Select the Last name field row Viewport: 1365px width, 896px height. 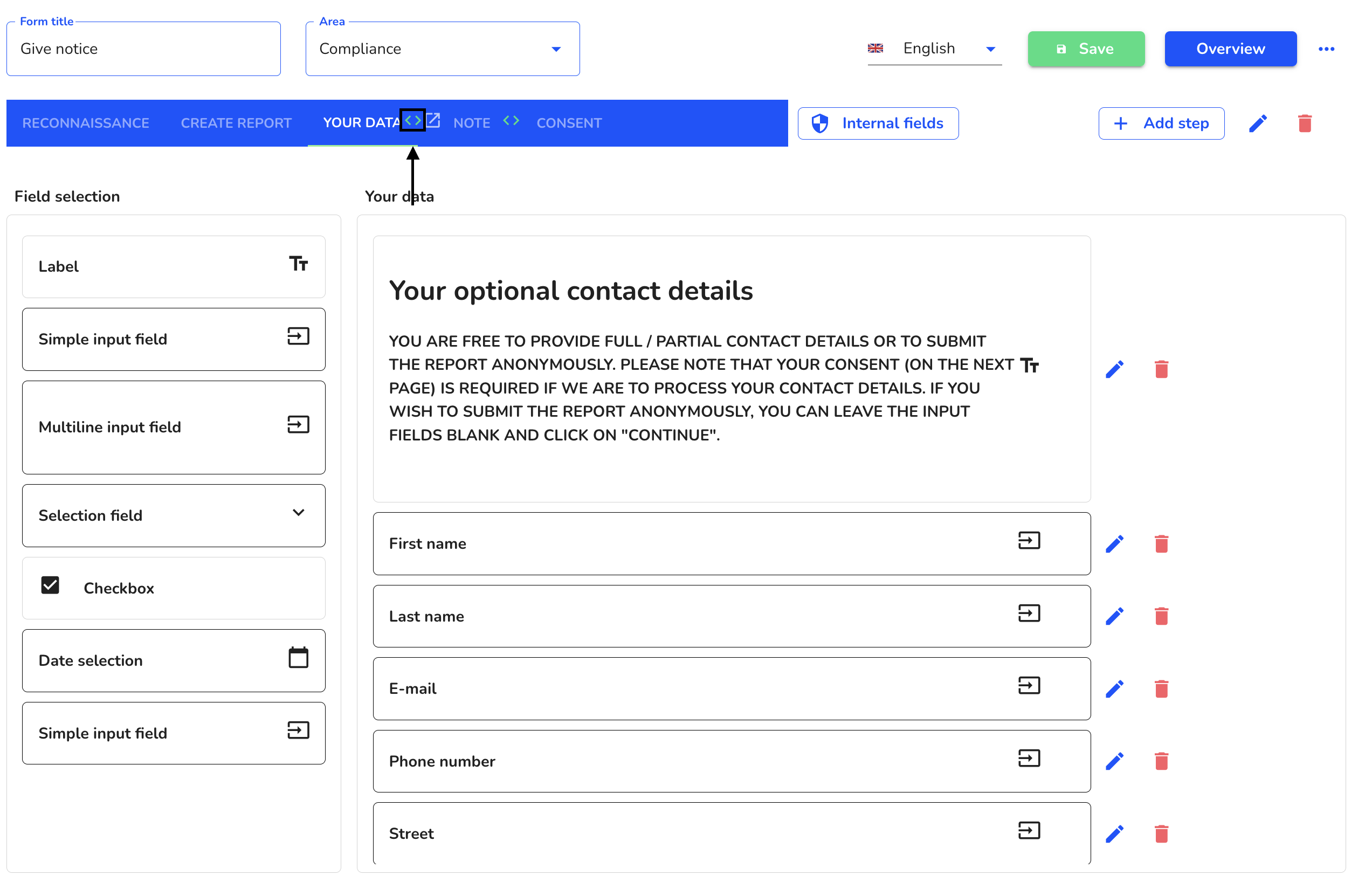[x=732, y=616]
